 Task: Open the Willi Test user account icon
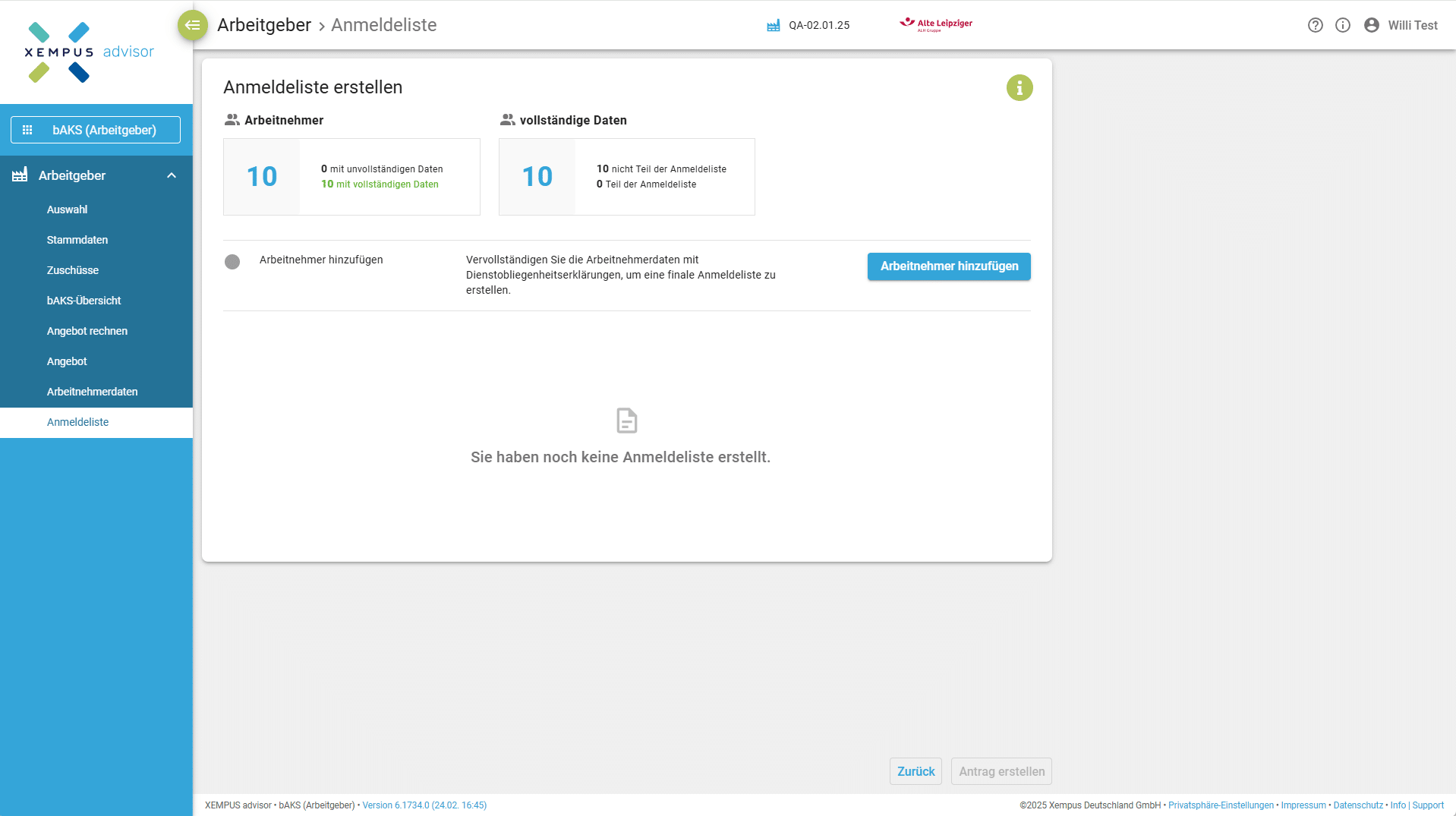tap(1371, 25)
